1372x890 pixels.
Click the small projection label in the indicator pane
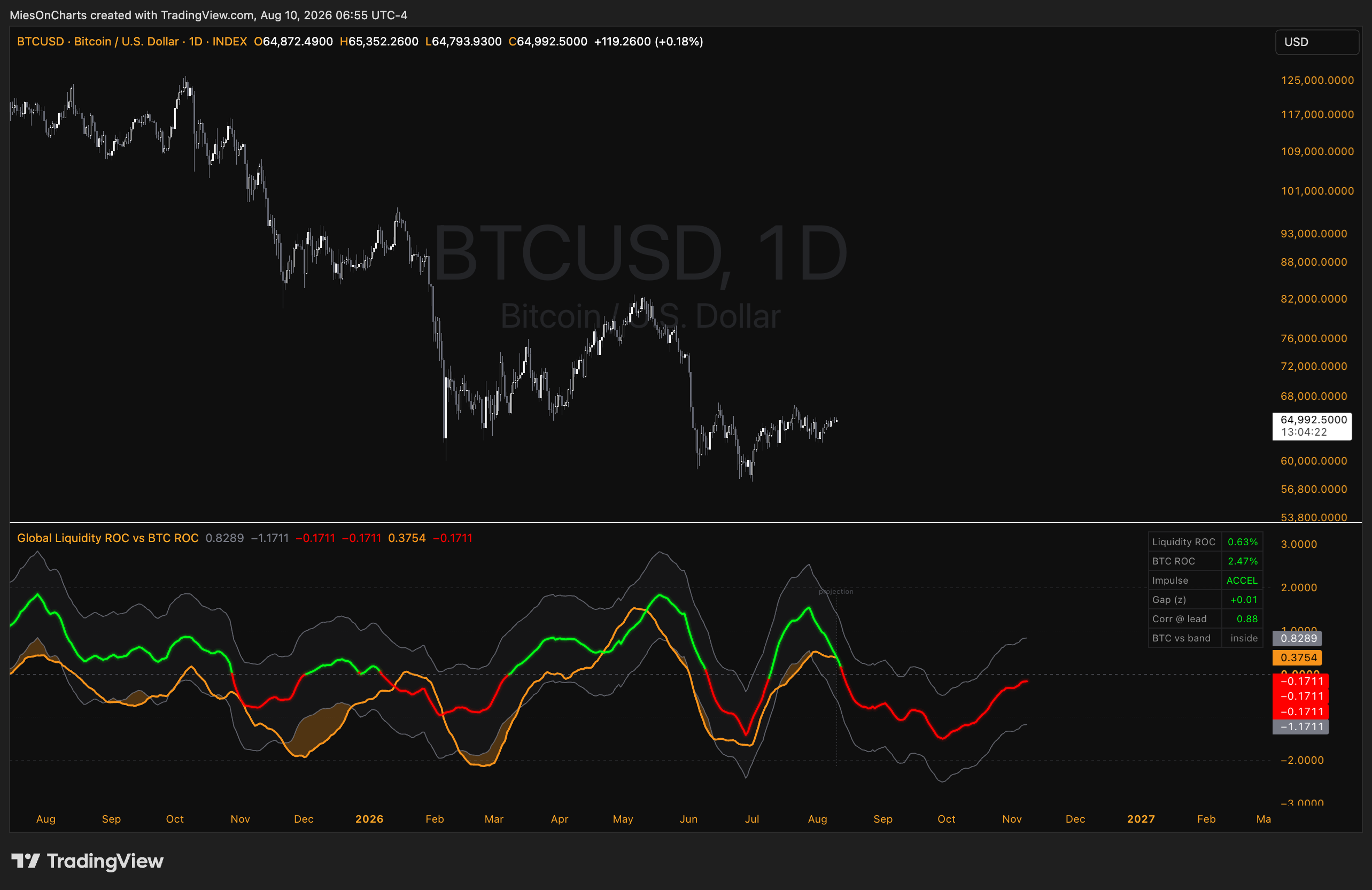836,591
